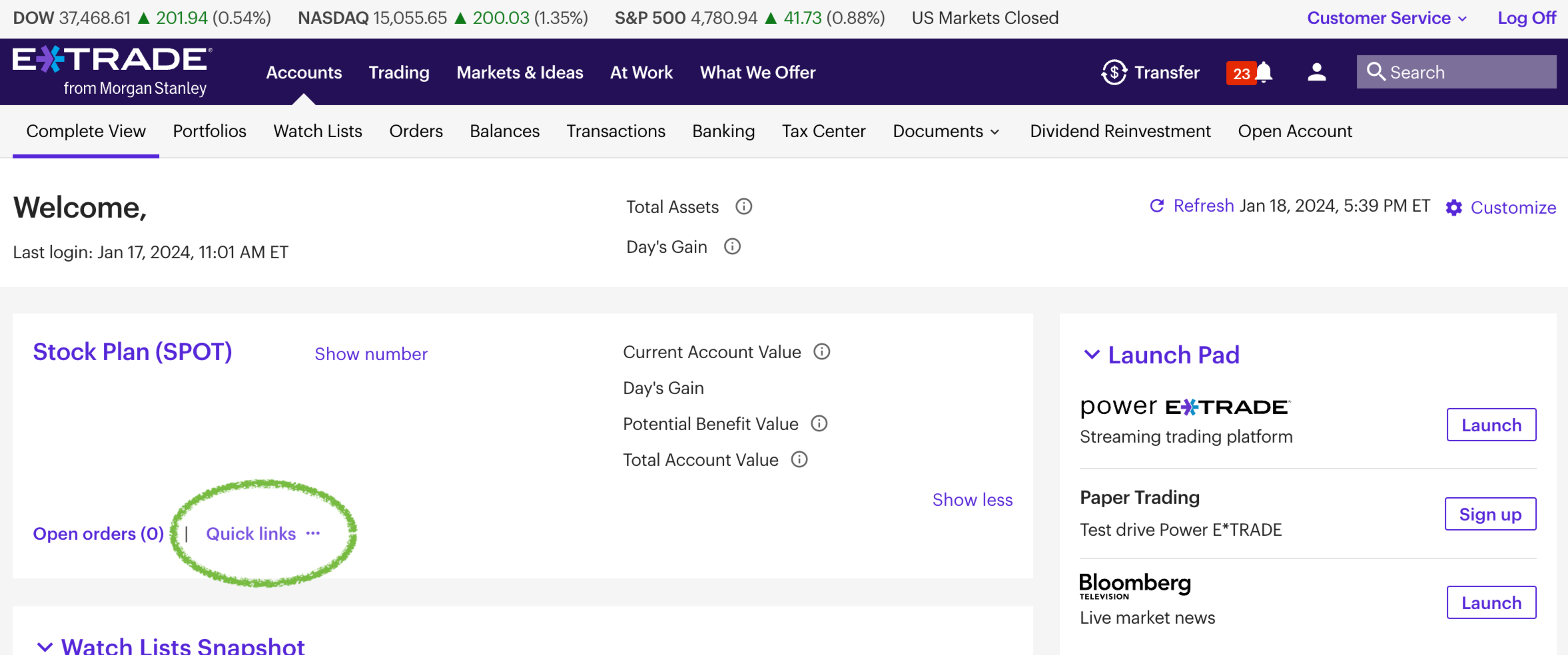This screenshot has height=655, width=1568.
Task: Click inside the Search field
Action: click(x=1465, y=71)
